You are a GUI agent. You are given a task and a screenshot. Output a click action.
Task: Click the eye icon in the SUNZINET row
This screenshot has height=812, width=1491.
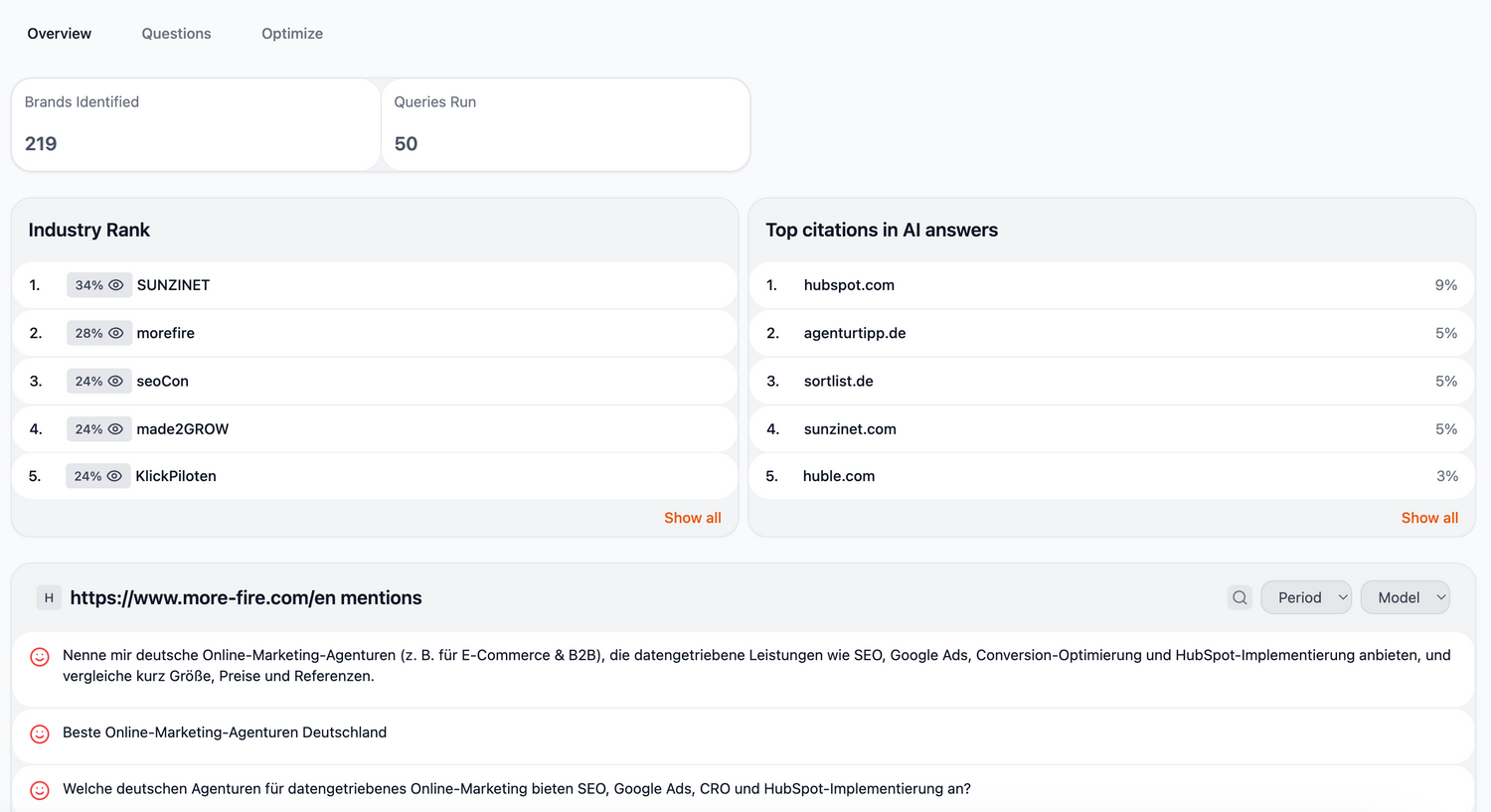pos(116,285)
